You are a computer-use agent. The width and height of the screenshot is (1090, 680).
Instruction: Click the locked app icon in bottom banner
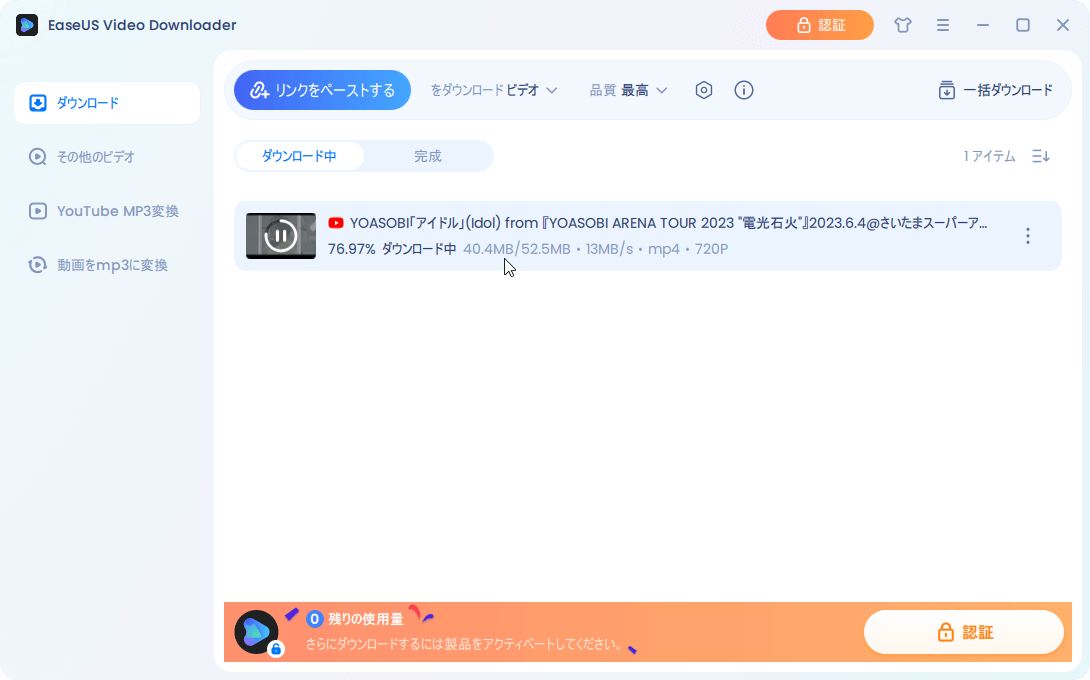[257, 632]
